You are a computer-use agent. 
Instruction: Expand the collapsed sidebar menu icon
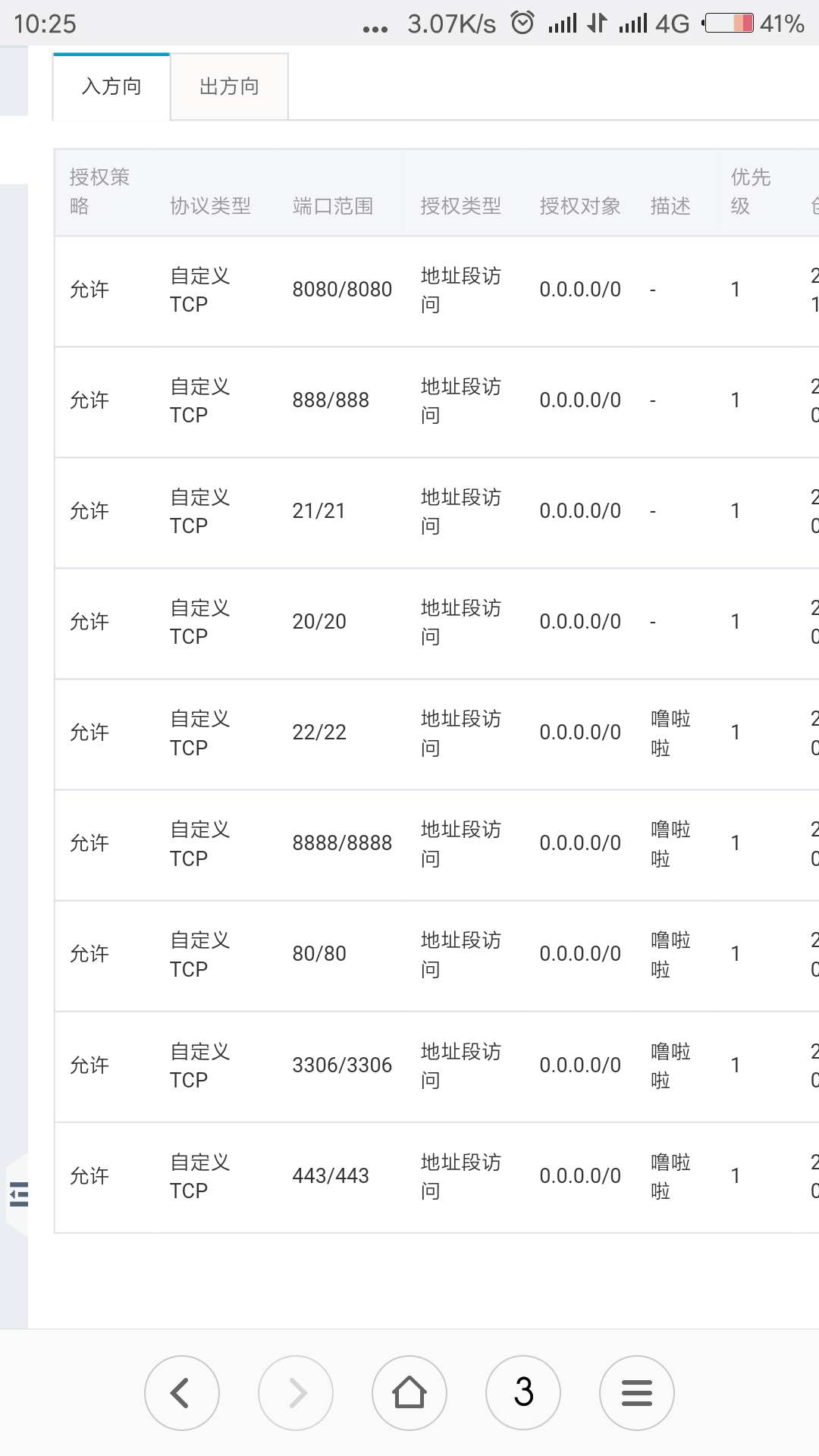pos(18,1194)
